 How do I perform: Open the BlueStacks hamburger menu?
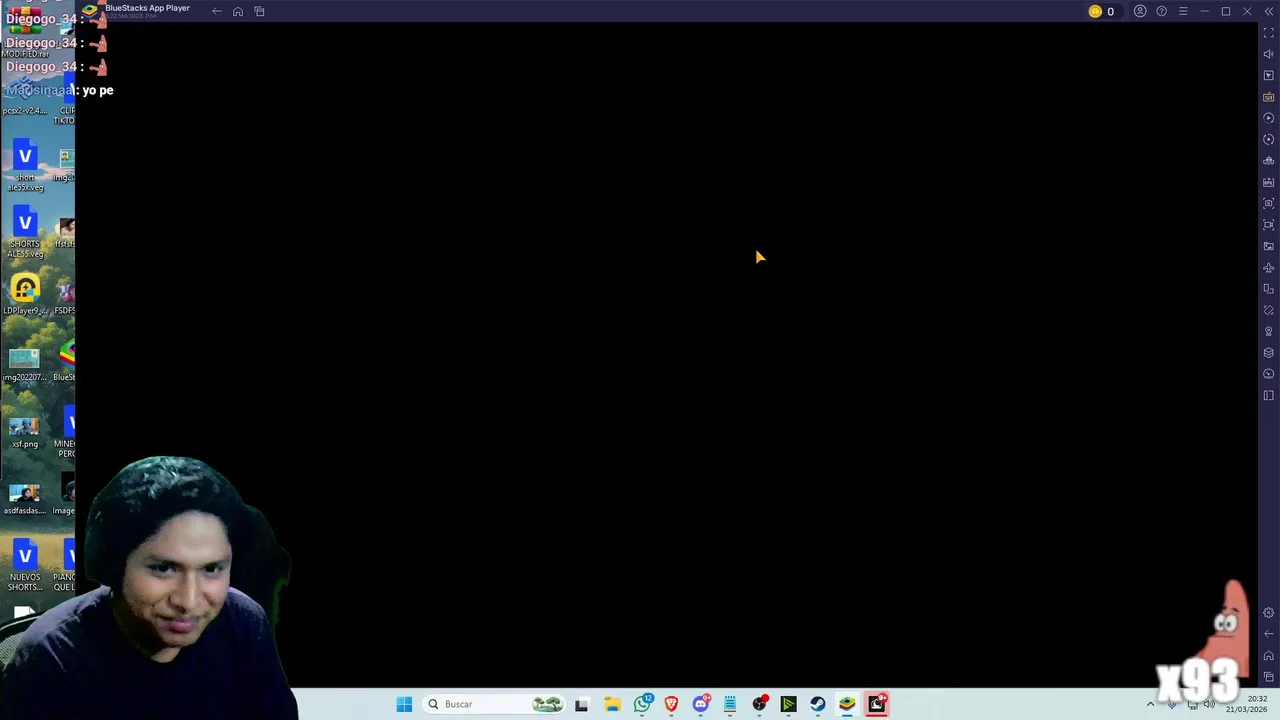pyautogui.click(x=1183, y=11)
